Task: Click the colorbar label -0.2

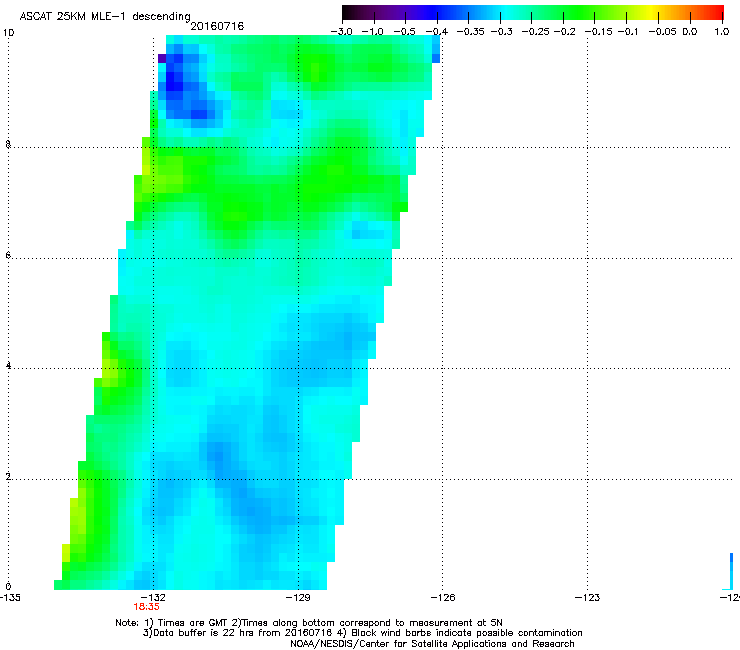Action: (x=564, y=32)
